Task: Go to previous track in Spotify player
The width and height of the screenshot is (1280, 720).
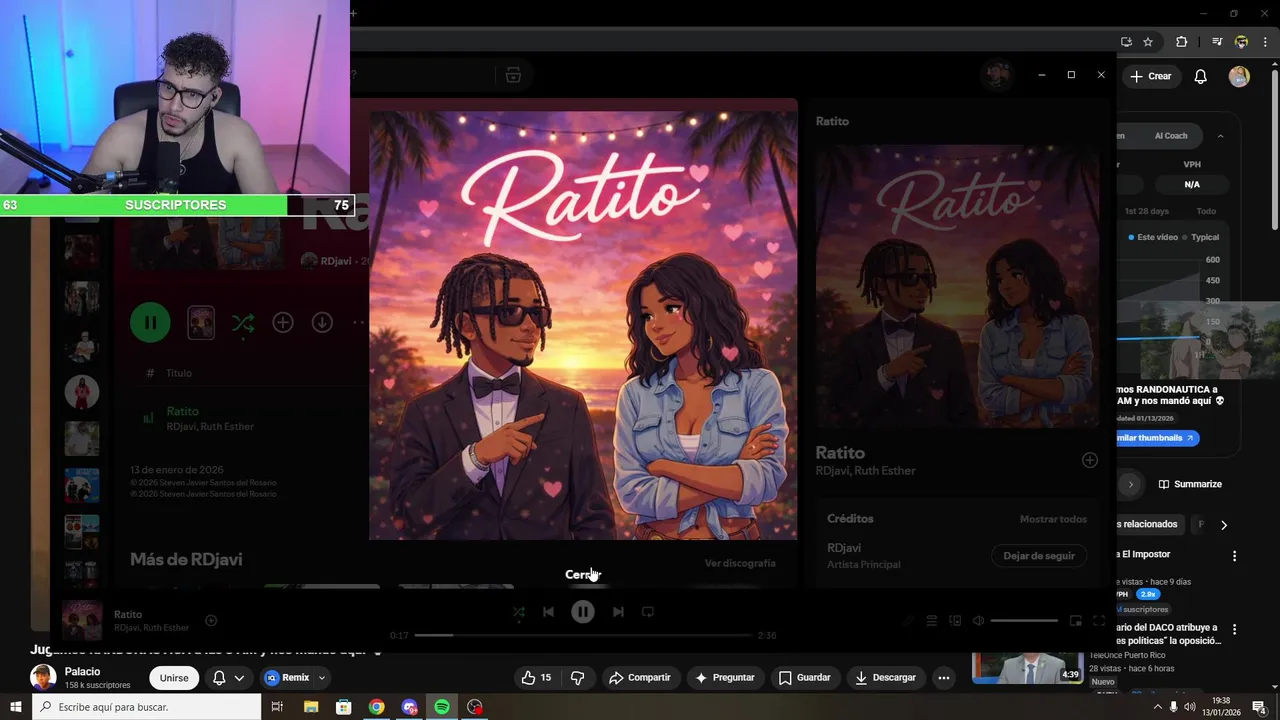Action: [548, 612]
